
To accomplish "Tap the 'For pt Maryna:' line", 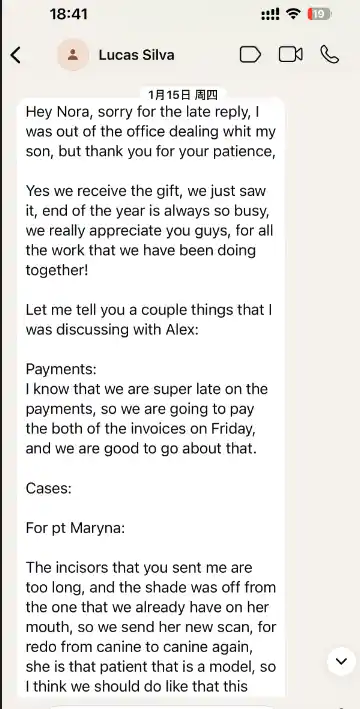I will [x=75, y=528].
